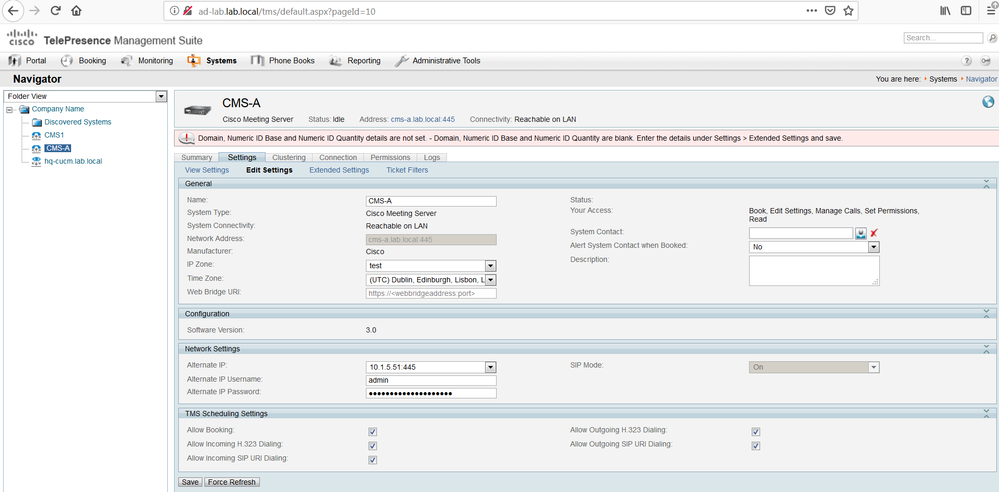Toggle the browser sidebar icon
999x492 pixels.
[967, 11]
